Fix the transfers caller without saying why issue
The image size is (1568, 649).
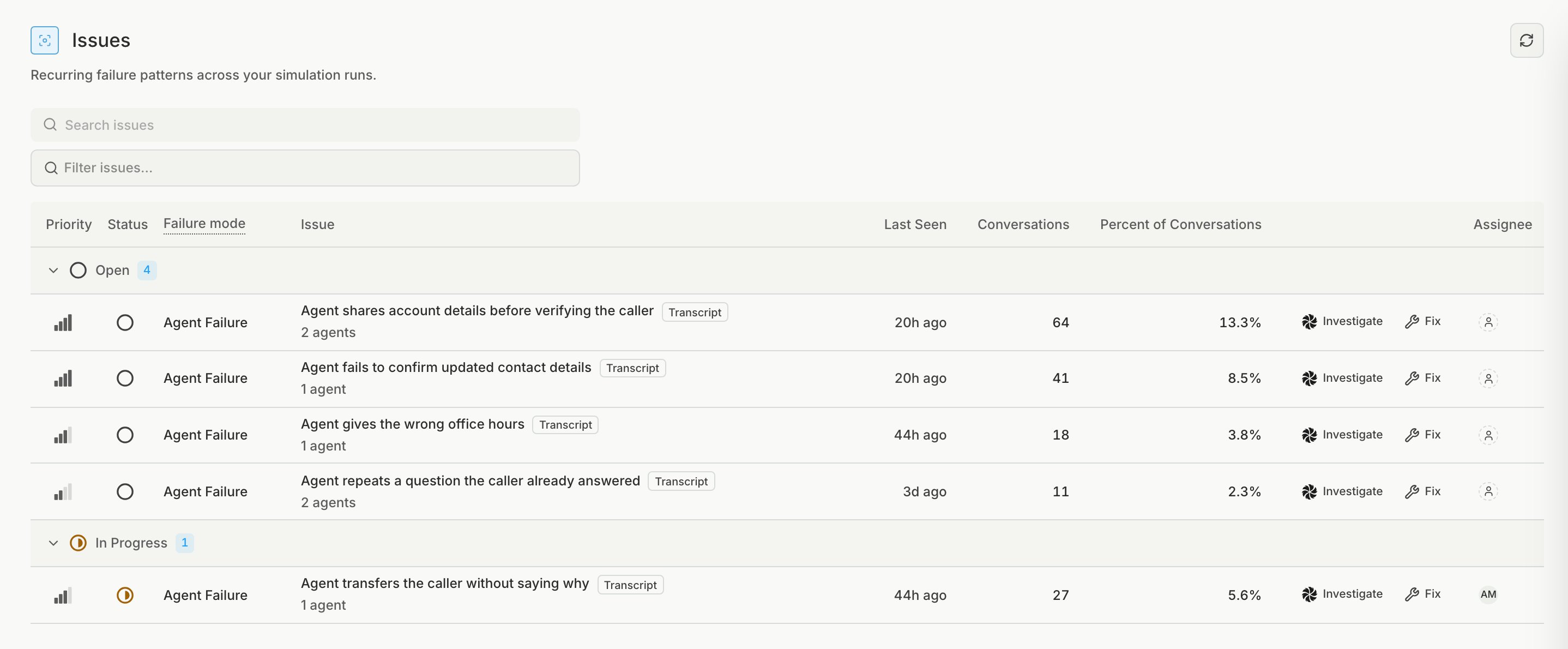click(x=1422, y=594)
